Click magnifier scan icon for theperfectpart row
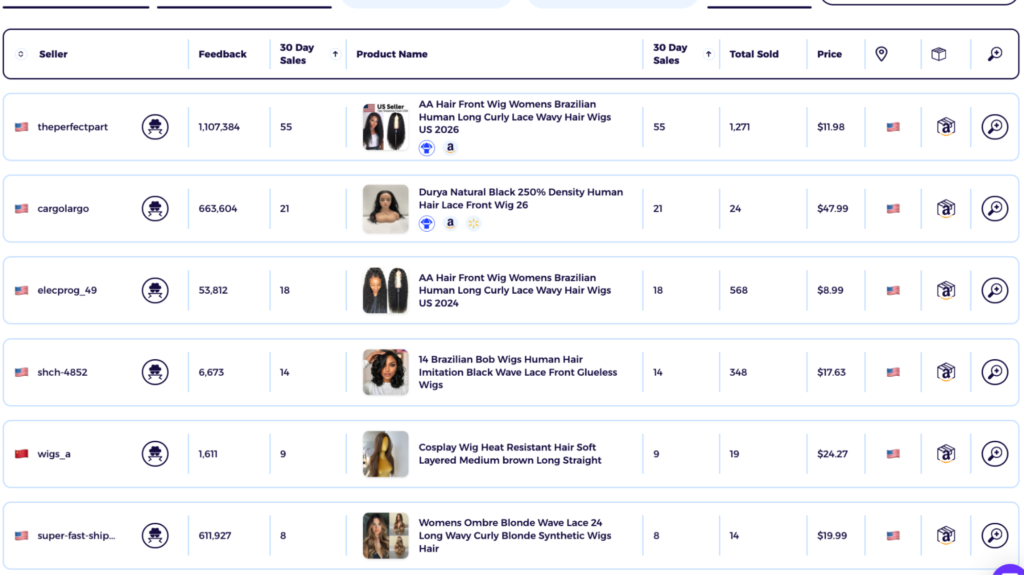 995,127
